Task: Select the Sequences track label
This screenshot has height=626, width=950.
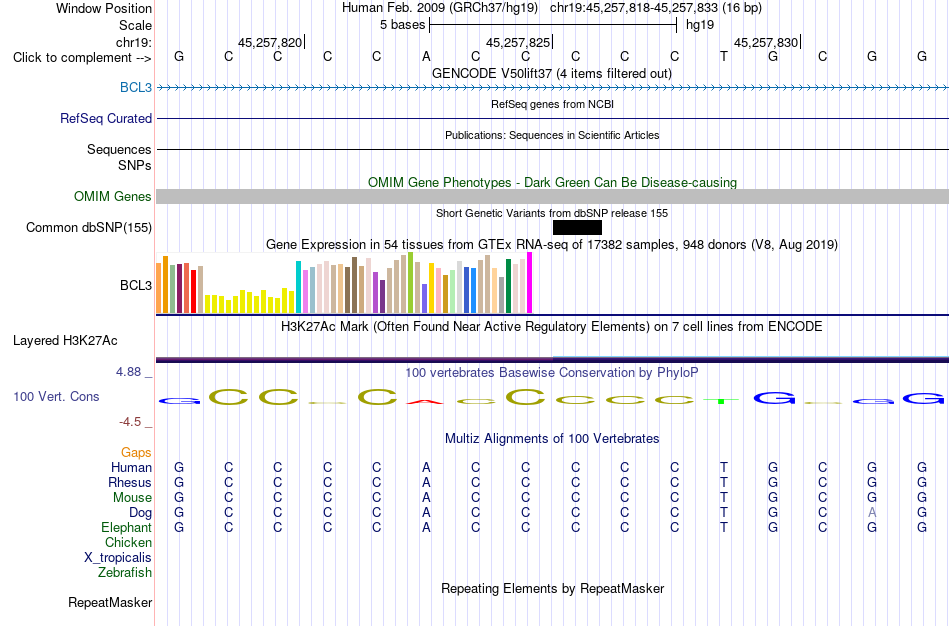Action: [x=119, y=149]
